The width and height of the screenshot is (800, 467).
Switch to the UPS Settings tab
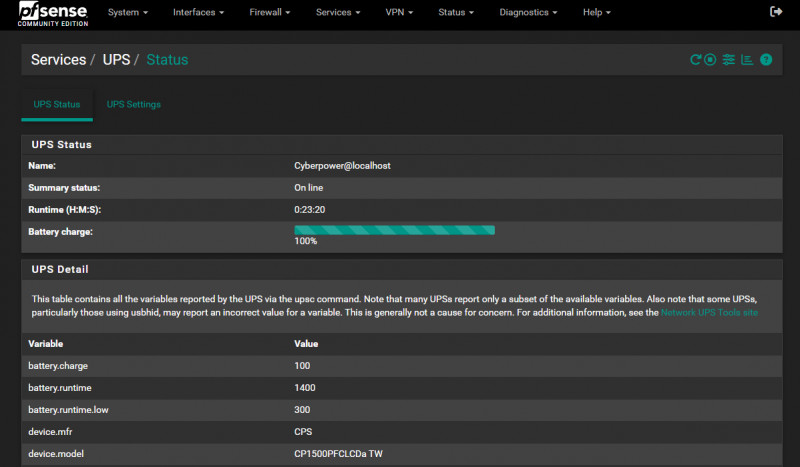pos(134,104)
